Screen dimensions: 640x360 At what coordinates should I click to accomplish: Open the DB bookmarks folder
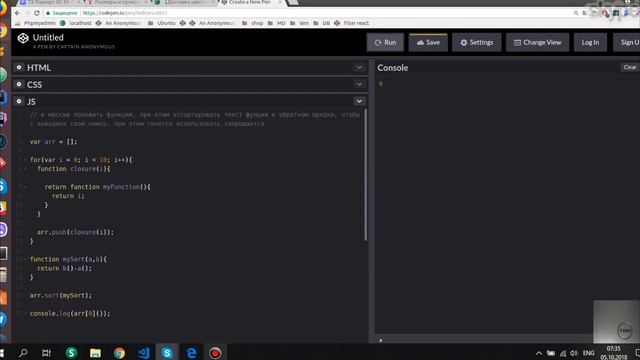tap(322, 23)
